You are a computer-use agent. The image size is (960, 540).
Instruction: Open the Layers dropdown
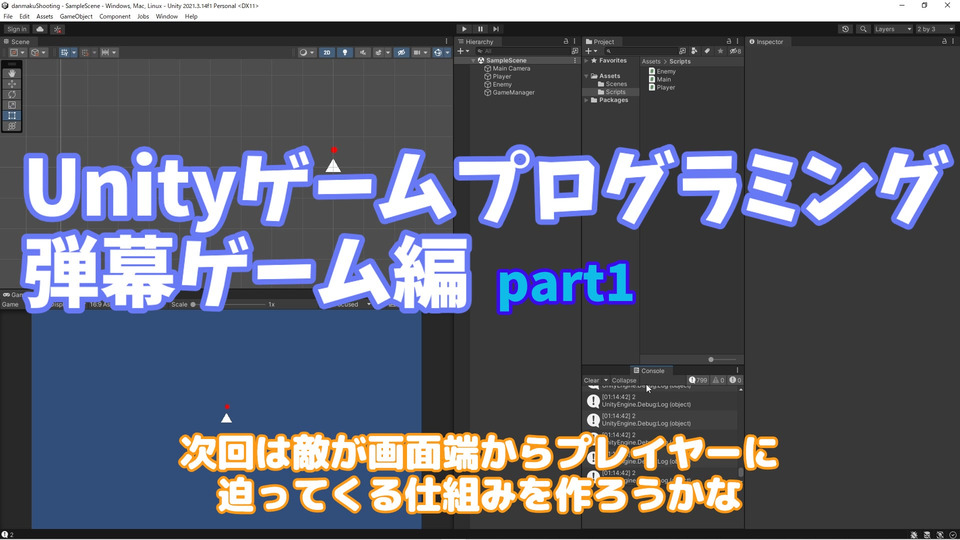[893, 29]
